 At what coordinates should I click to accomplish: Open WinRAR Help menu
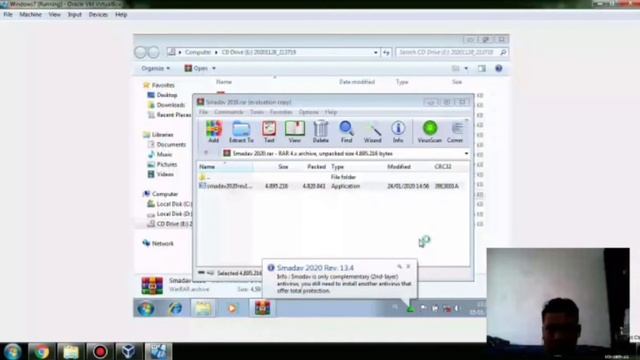331,112
